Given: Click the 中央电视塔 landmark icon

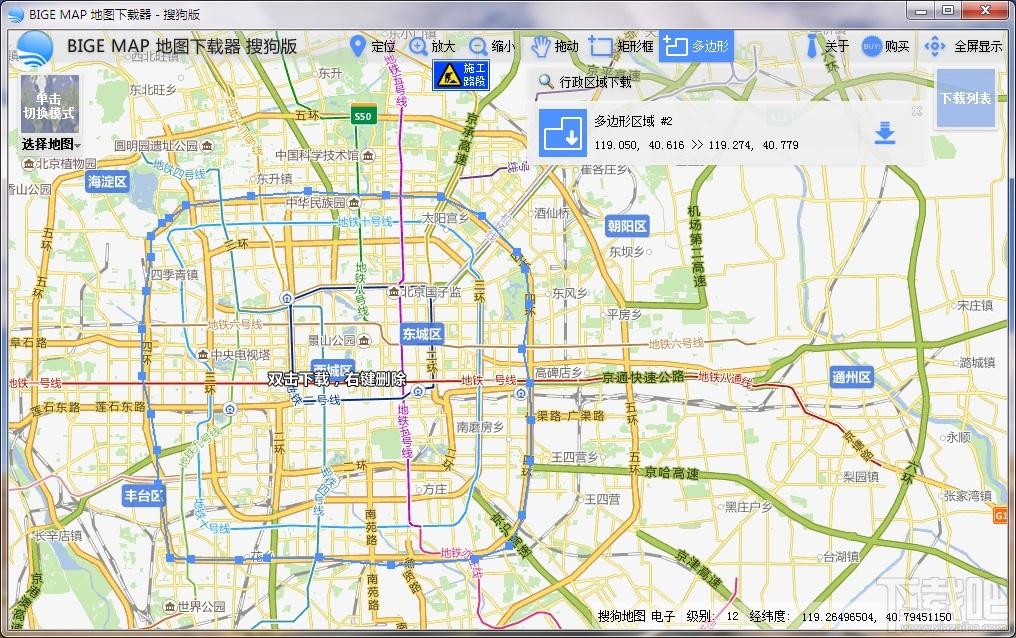Looking at the screenshot, I should point(203,355).
